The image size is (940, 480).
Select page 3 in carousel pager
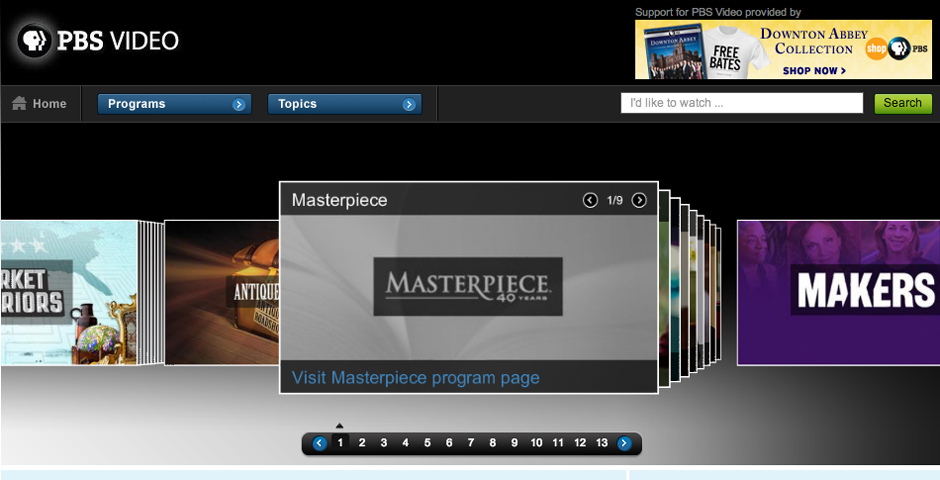coord(384,443)
